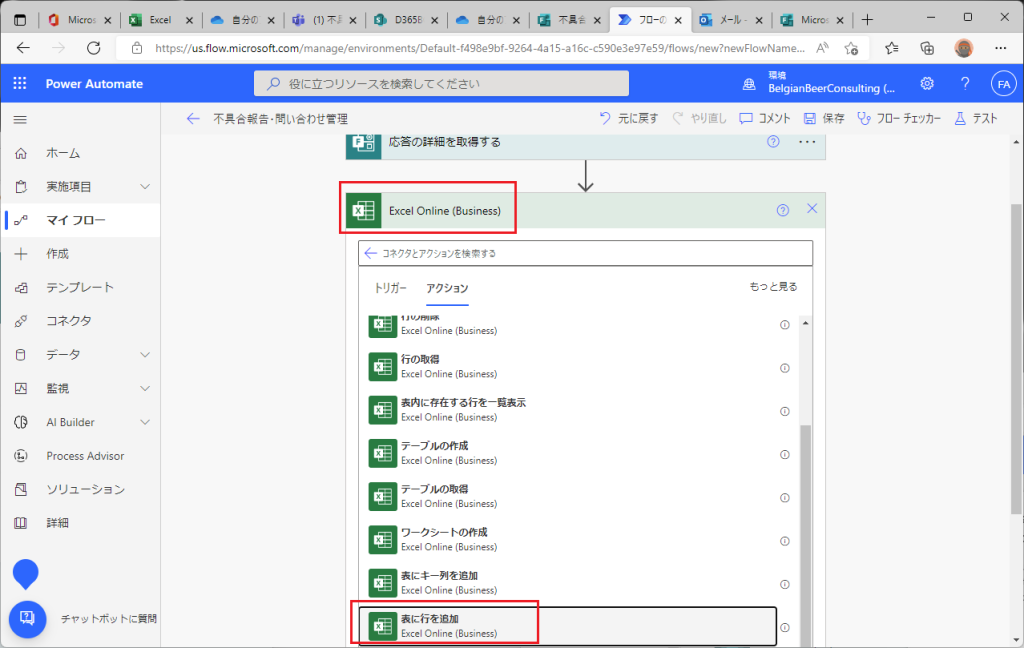The image size is (1024, 648).
Task: Show info for the テーブルの取得 action
Action: (x=785, y=498)
